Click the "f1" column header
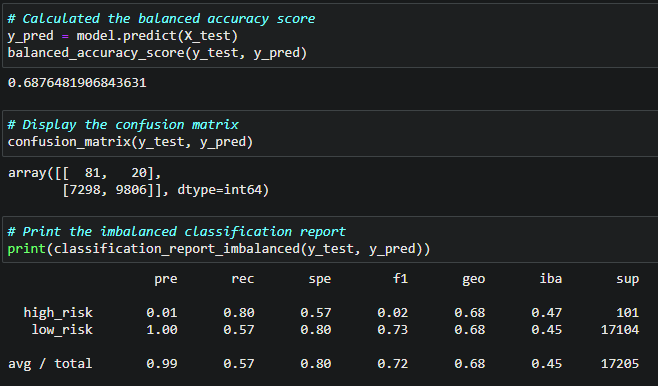This screenshot has height=386, width=658. click(400, 279)
